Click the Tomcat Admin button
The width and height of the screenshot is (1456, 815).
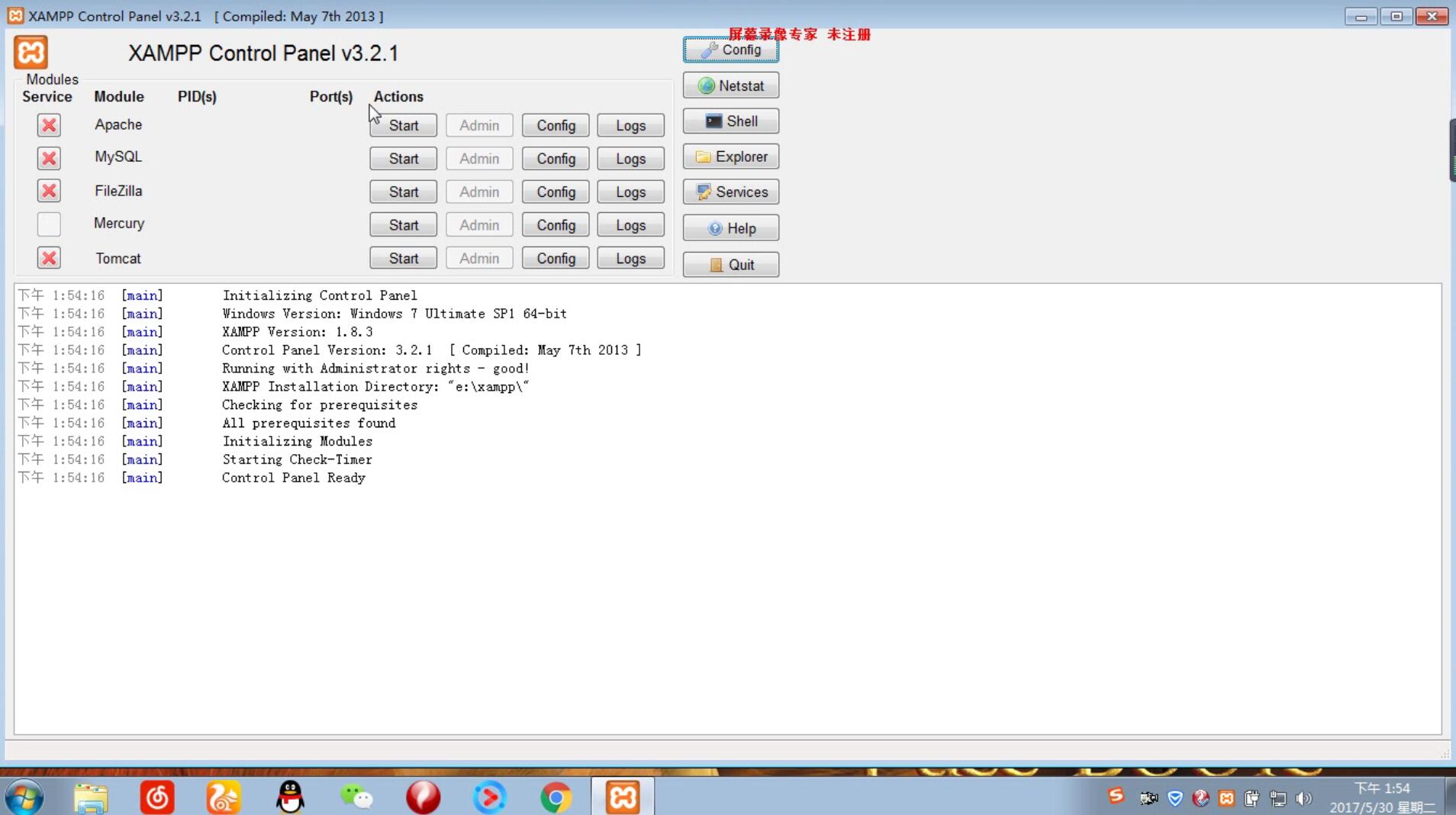[x=479, y=258]
